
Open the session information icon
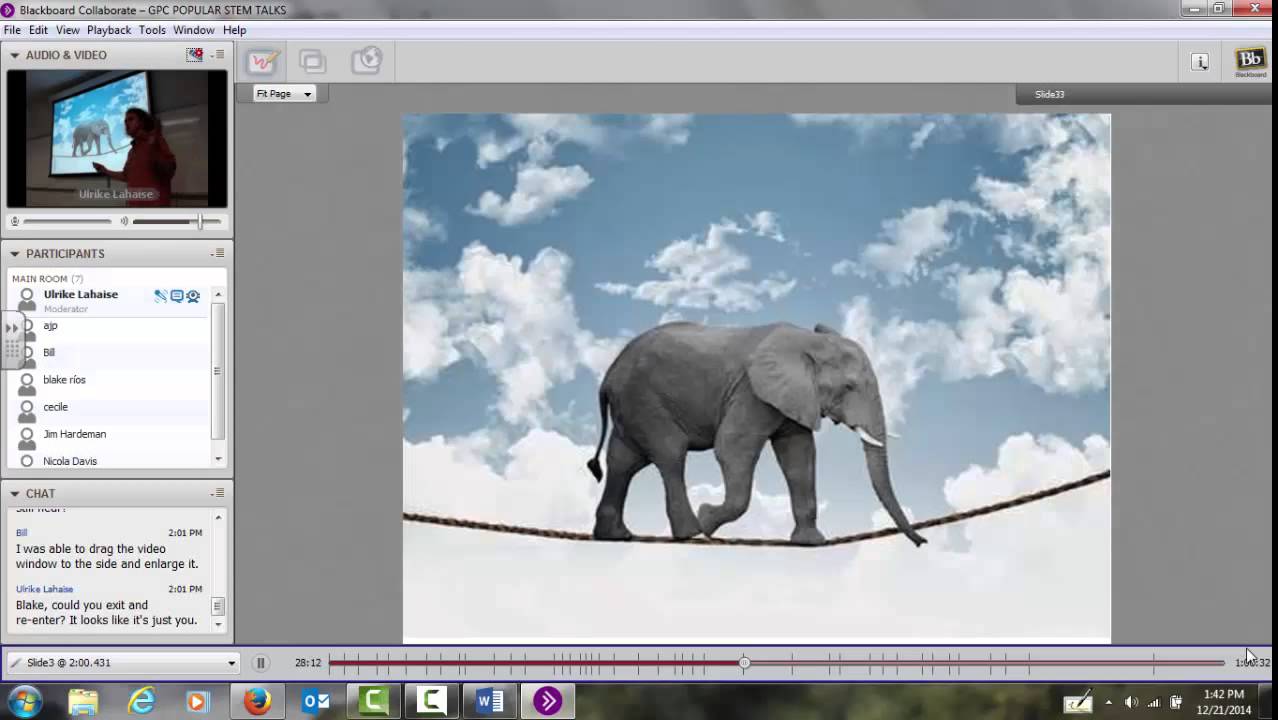(x=1200, y=62)
